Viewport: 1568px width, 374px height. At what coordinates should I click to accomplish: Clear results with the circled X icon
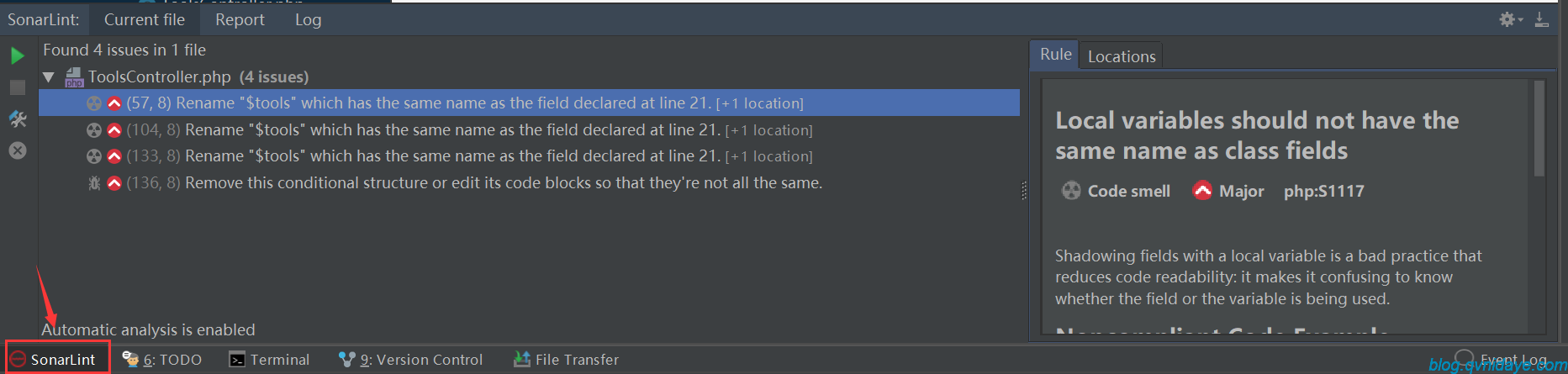18,150
